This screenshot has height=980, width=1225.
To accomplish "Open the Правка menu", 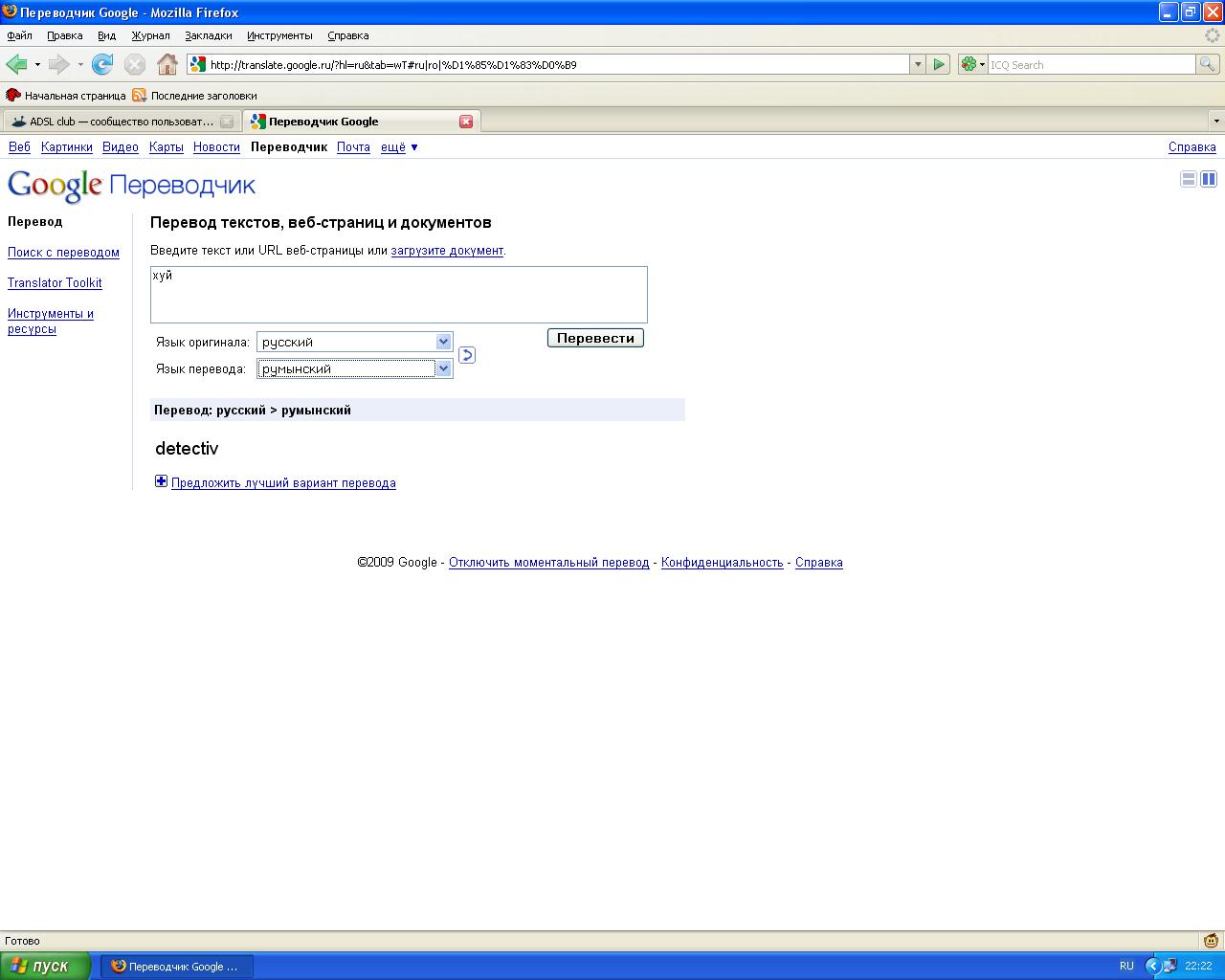I will point(65,35).
